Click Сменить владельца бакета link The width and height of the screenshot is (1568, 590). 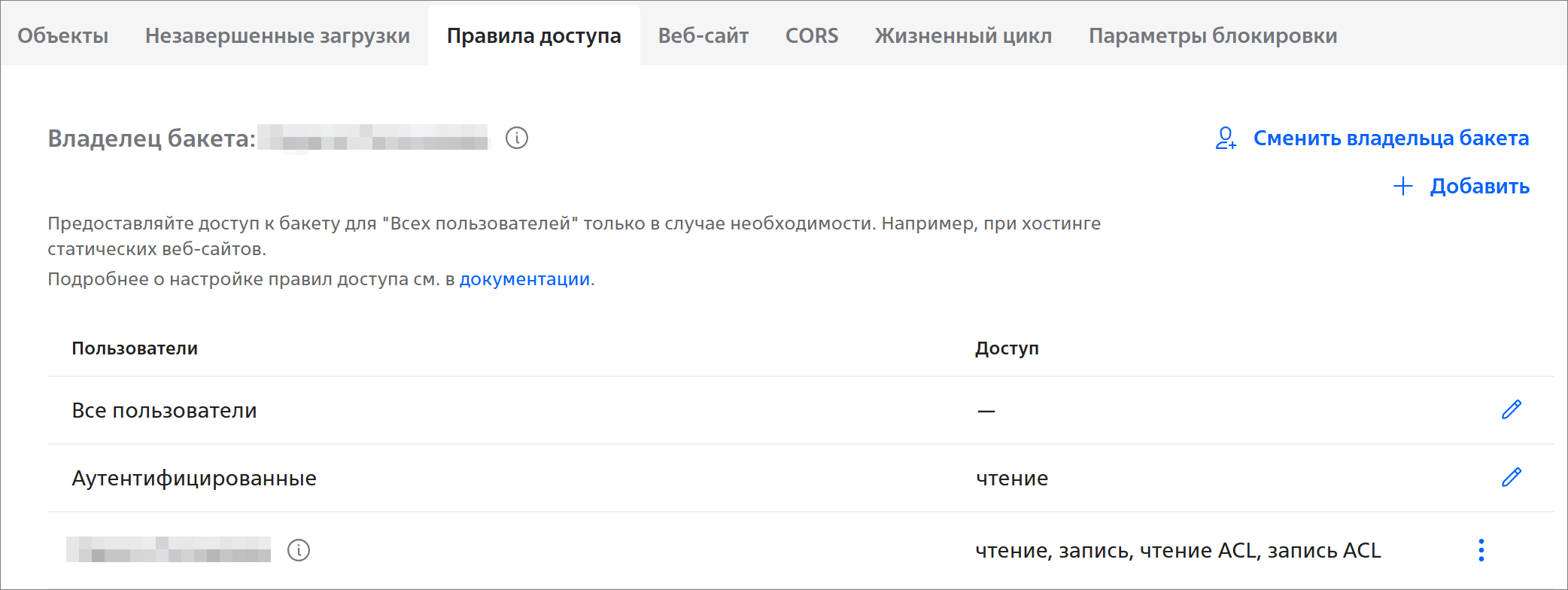tap(1390, 138)
